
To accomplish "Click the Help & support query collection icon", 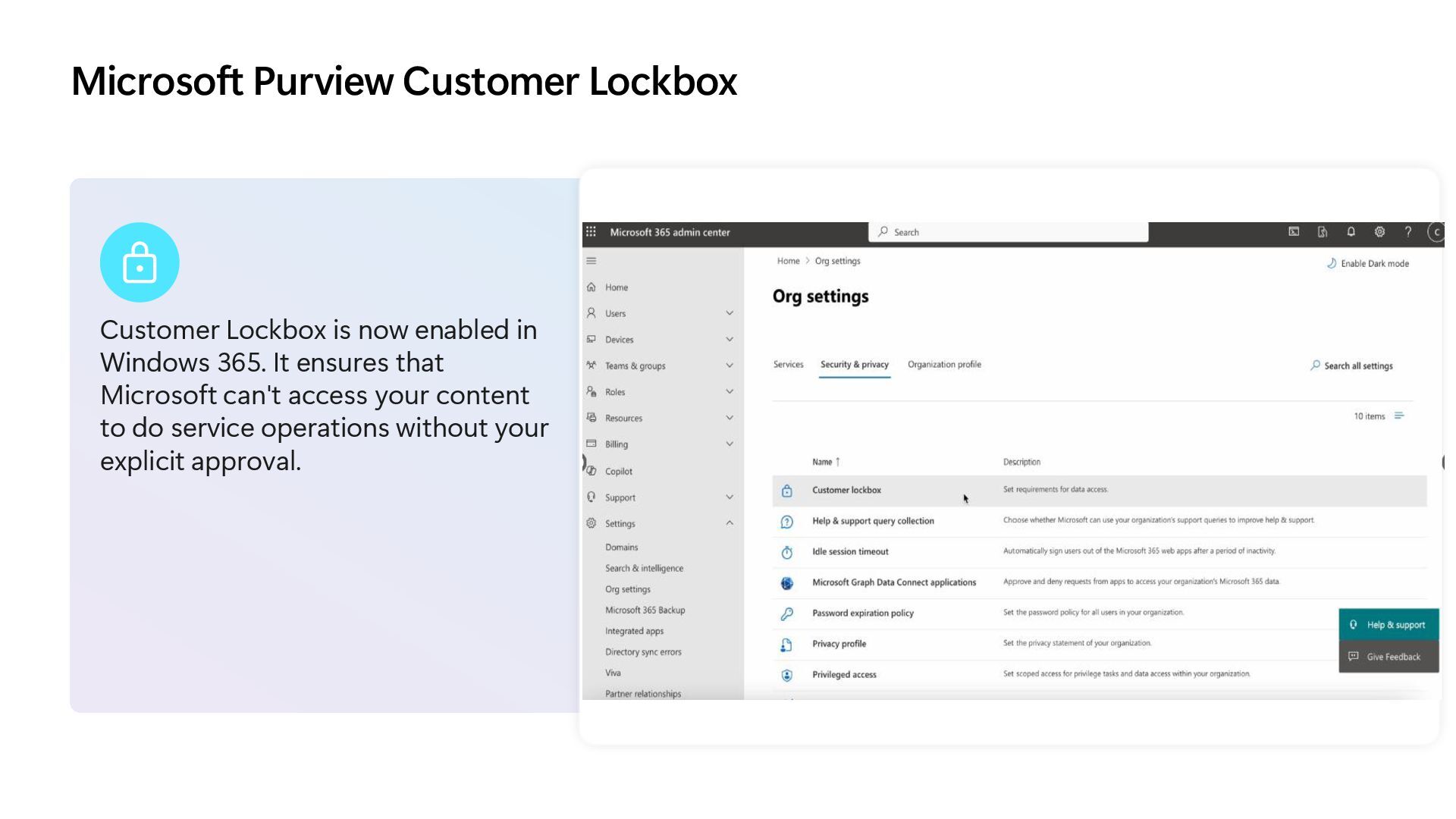I will coord(787,522).
